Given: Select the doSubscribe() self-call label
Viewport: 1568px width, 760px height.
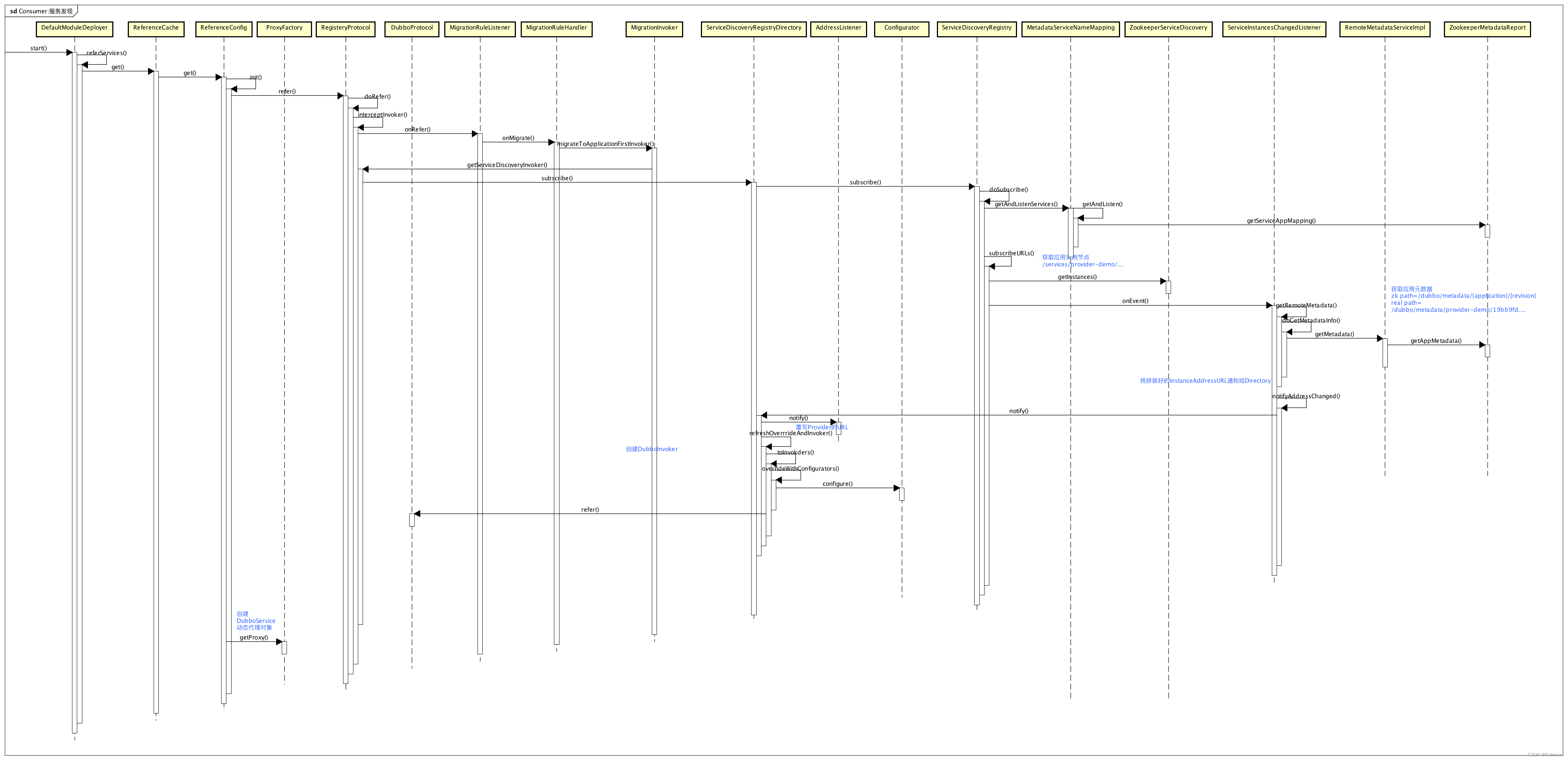Looking at the screenshot, I should 1009,190.
